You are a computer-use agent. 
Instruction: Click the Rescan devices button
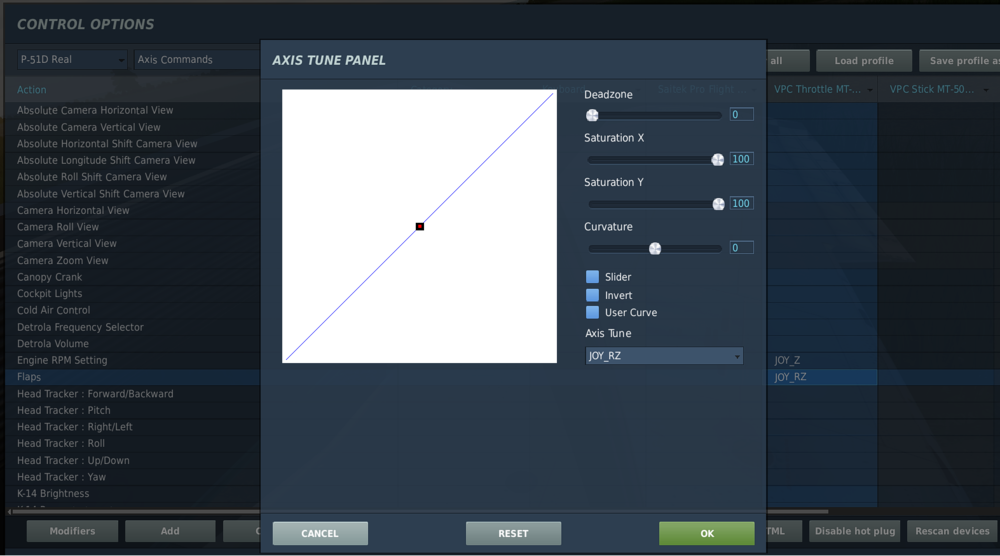[x=952, y=531]
